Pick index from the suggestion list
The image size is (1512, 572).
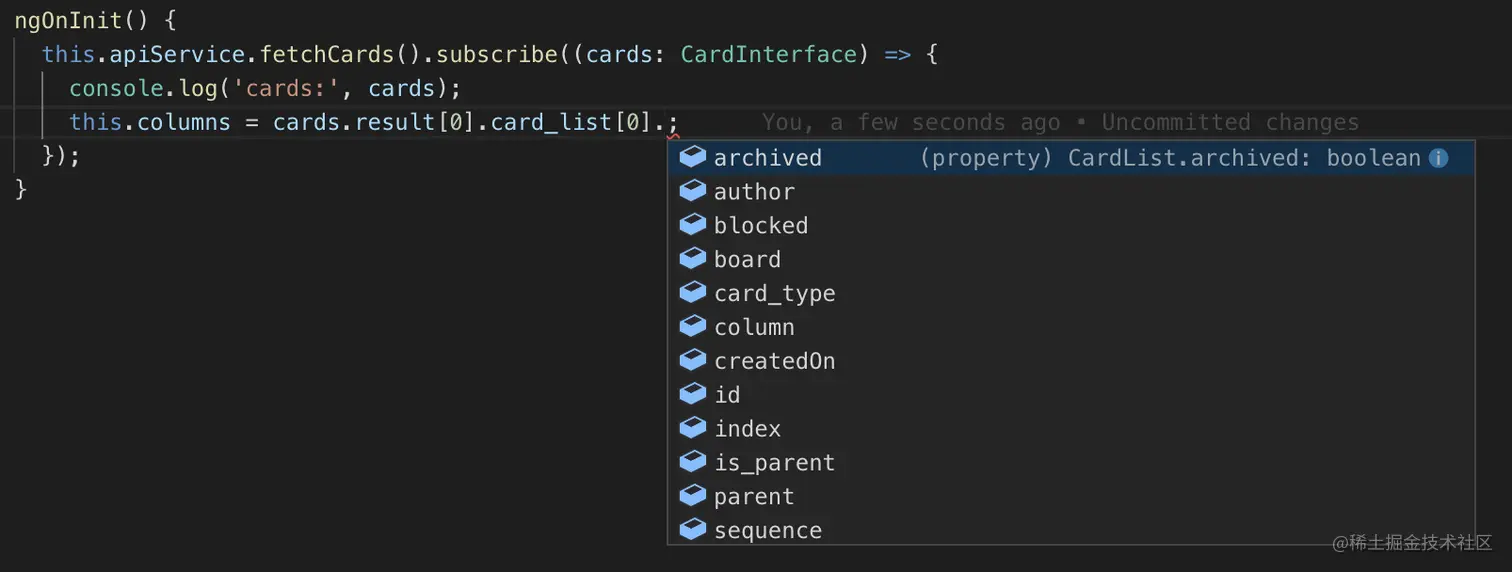pos(747,429)
